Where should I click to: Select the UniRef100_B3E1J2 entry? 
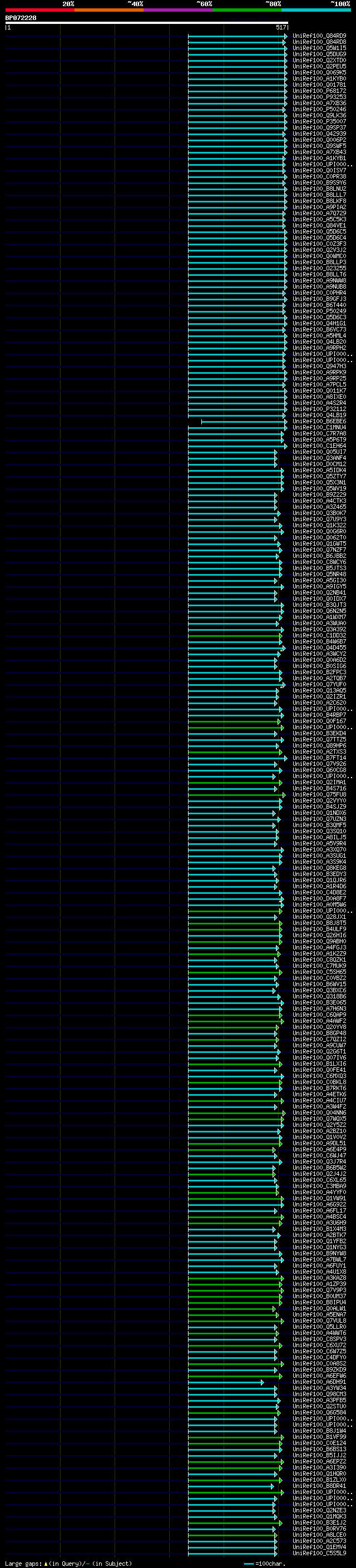coord(319,1523)
